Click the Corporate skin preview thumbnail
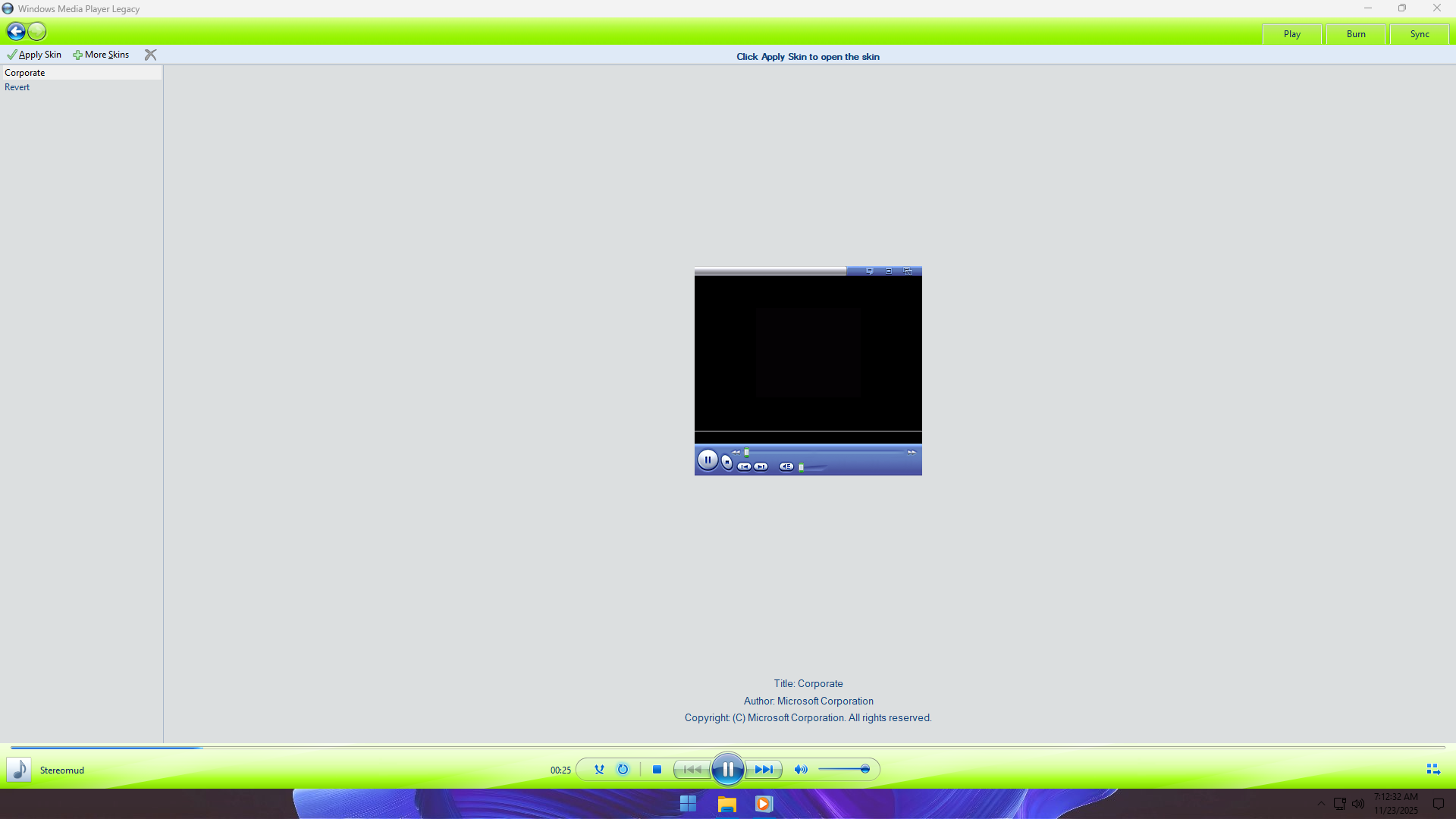Viewport: 1456px width, 819px height. [x=808, y=371]
